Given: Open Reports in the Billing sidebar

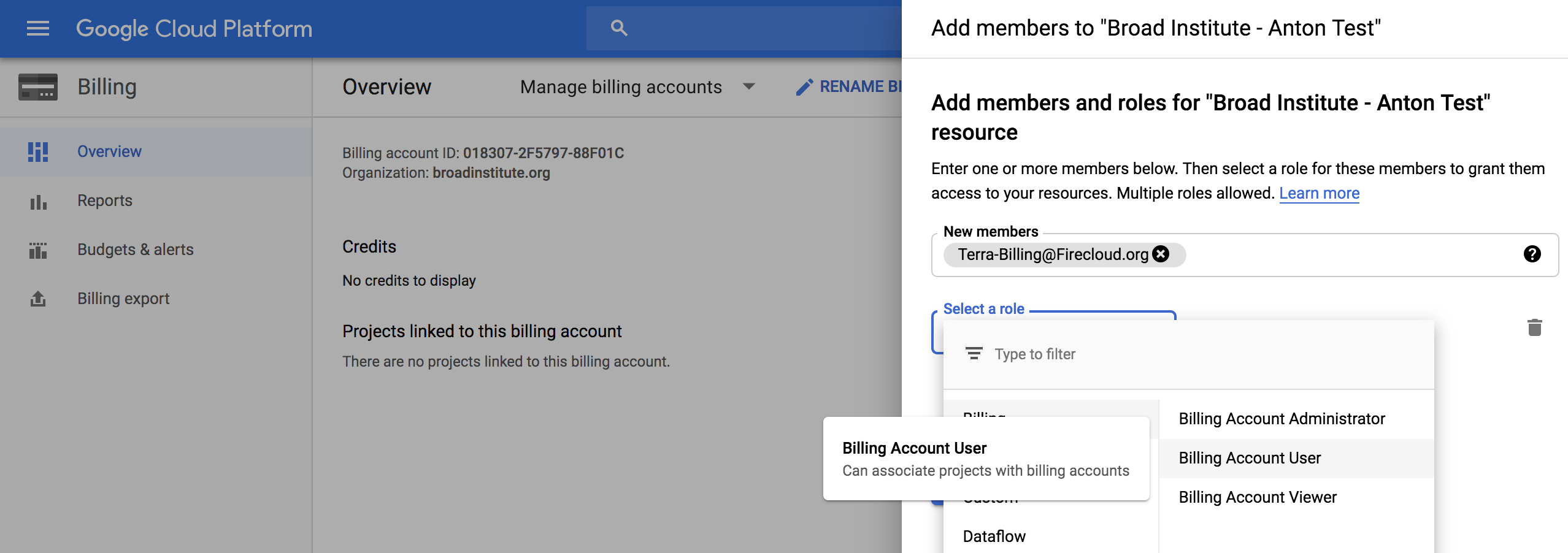Looking at the screenshot, I should pyautogui.click(x=156, y=200).
